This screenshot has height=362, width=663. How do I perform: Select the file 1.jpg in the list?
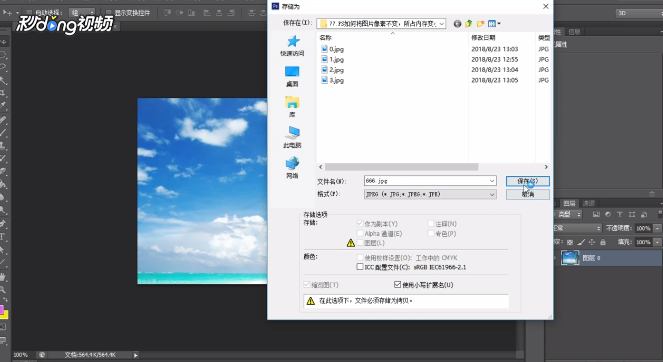click(332, 60)
